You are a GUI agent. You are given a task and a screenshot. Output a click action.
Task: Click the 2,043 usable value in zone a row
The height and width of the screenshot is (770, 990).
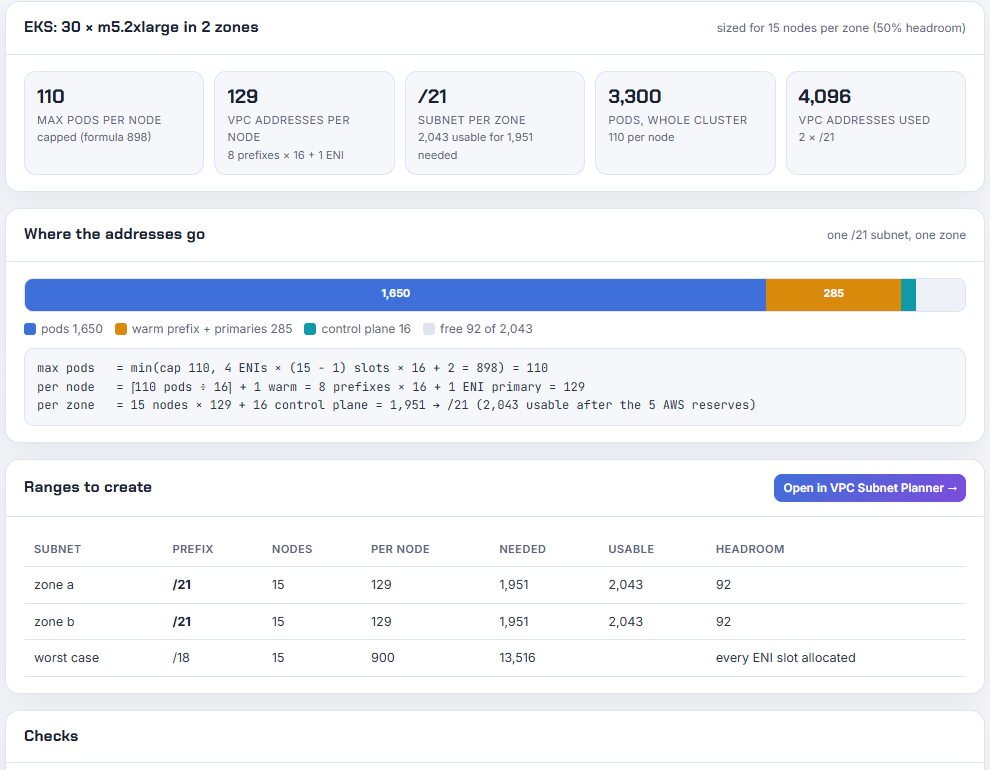point(625,585)
